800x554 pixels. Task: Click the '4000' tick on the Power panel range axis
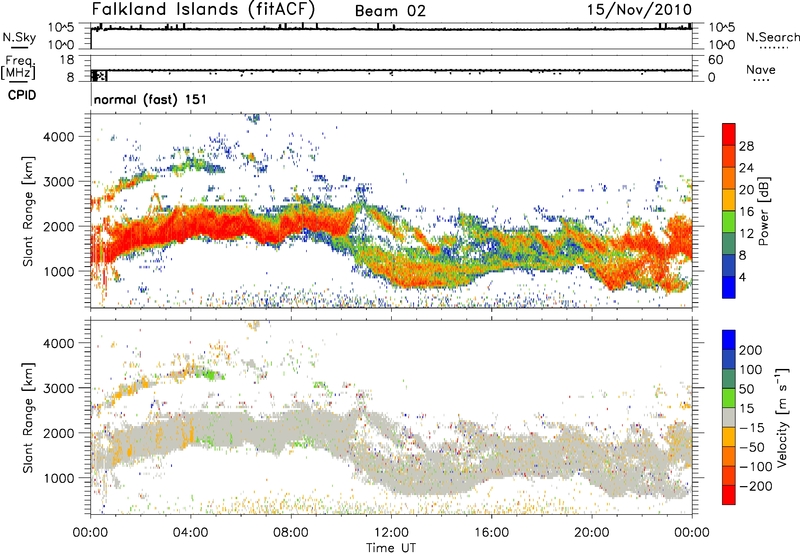(x=59, y=137)
